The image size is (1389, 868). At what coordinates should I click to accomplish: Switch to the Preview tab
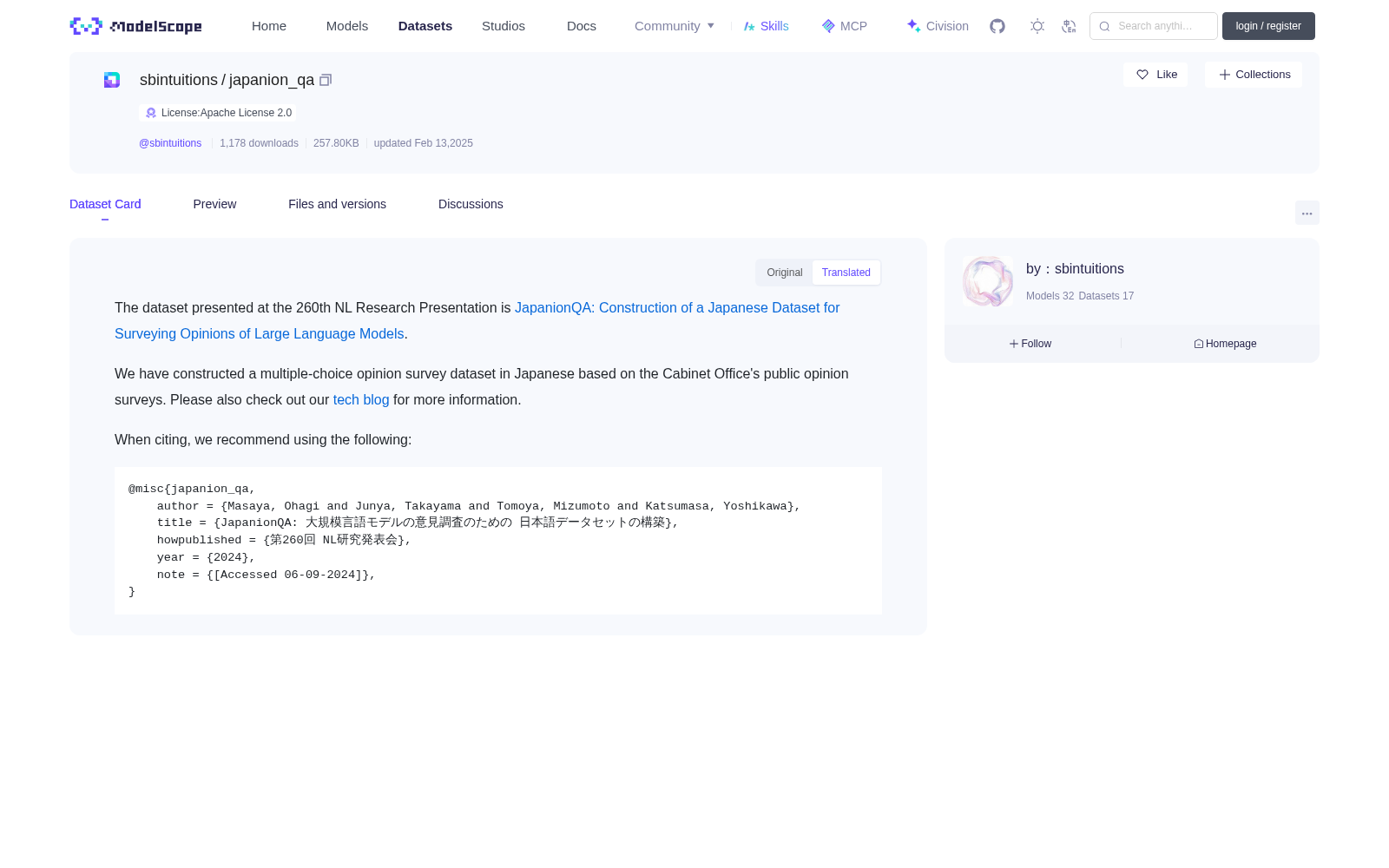coord(214,204)
